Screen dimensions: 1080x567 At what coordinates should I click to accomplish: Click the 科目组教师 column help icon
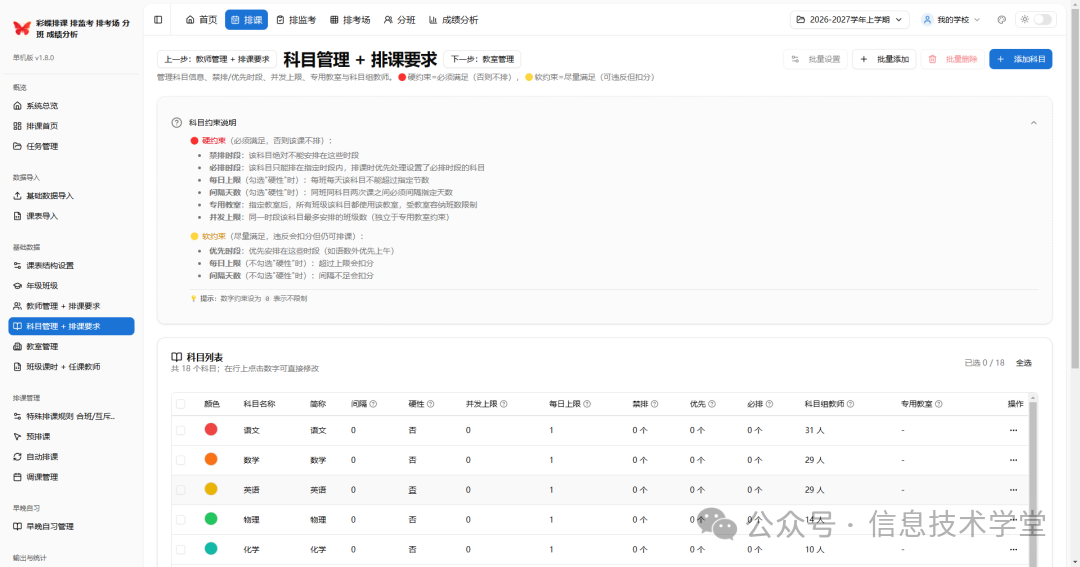[x=851, y=404]
